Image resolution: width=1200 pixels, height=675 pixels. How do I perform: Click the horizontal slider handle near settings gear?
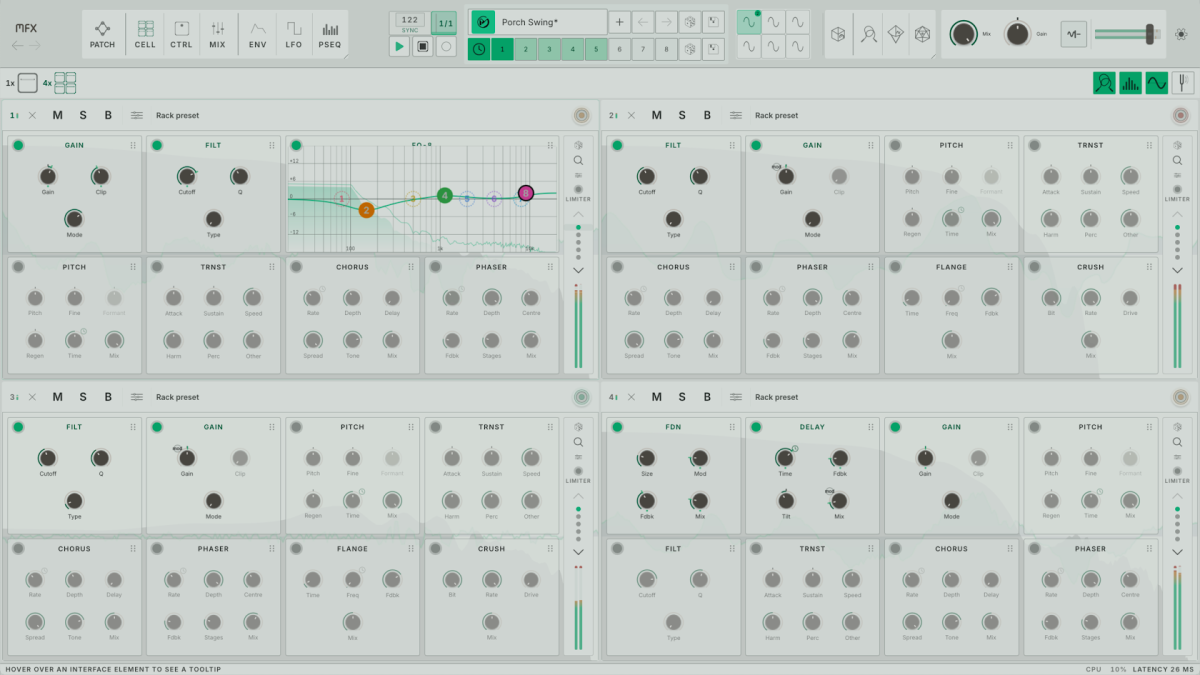tap(1149, 33)
